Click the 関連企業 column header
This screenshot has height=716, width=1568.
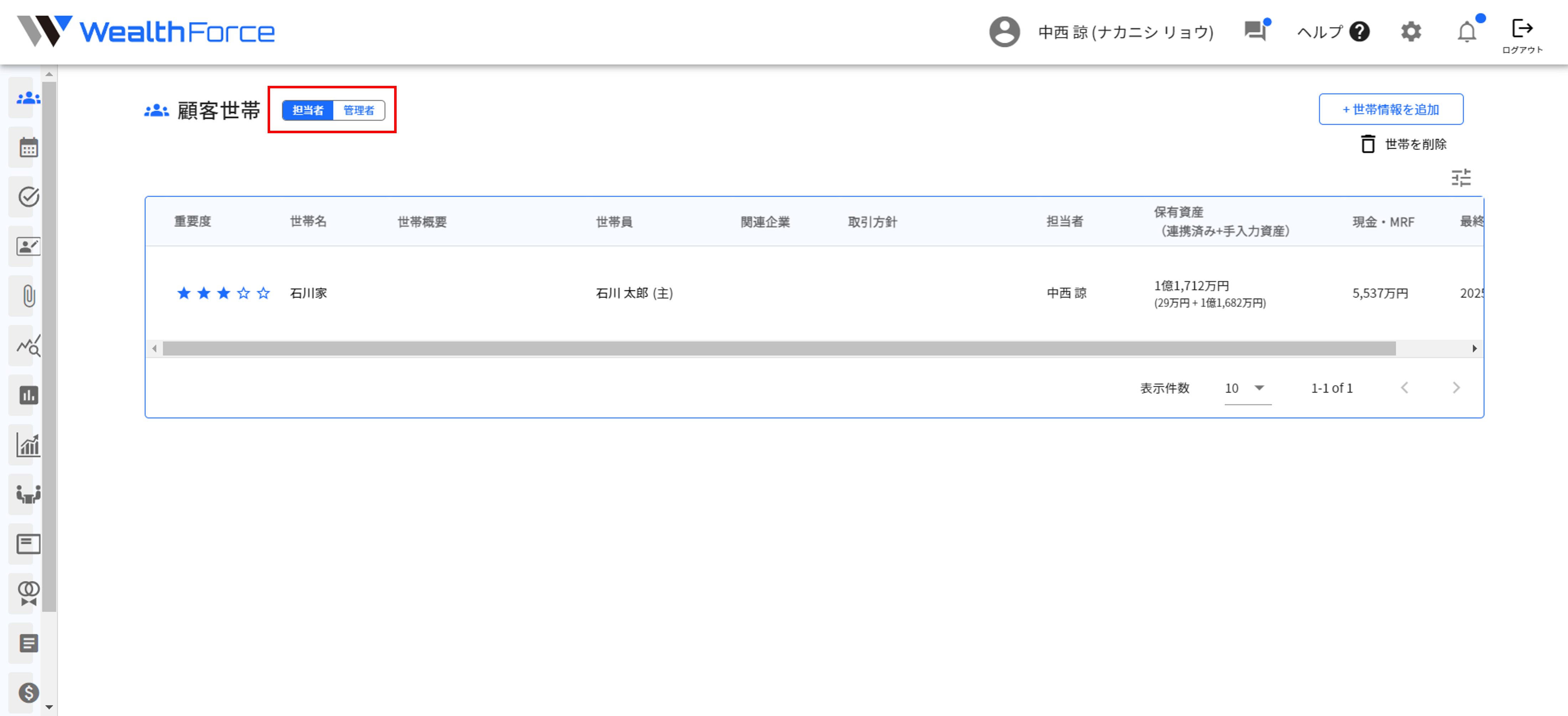coord(765,222)
